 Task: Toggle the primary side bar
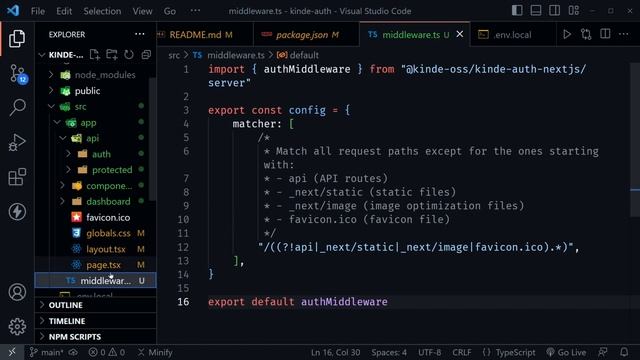pyautogui.click(x=517, y=11)
